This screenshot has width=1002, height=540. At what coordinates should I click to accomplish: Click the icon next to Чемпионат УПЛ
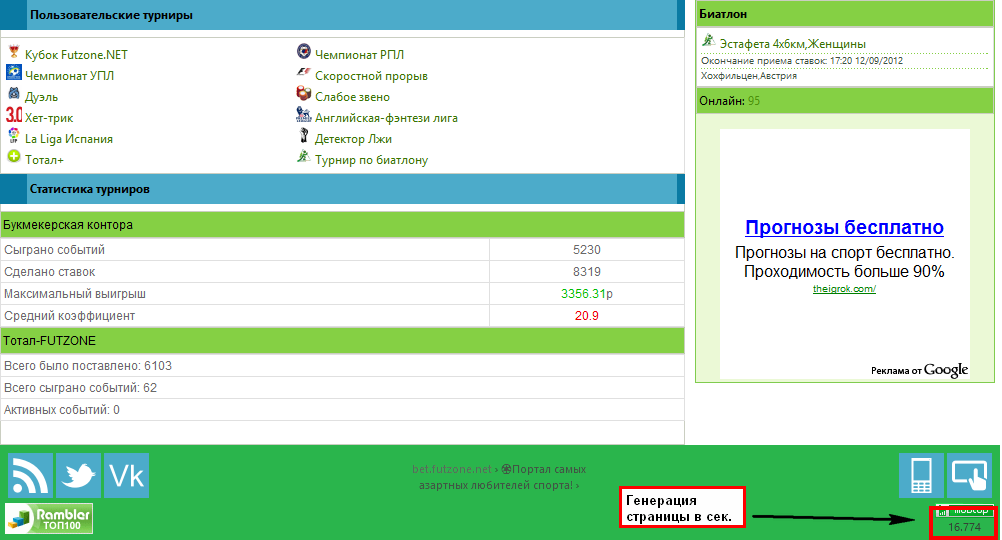click(x=13, y=72)
